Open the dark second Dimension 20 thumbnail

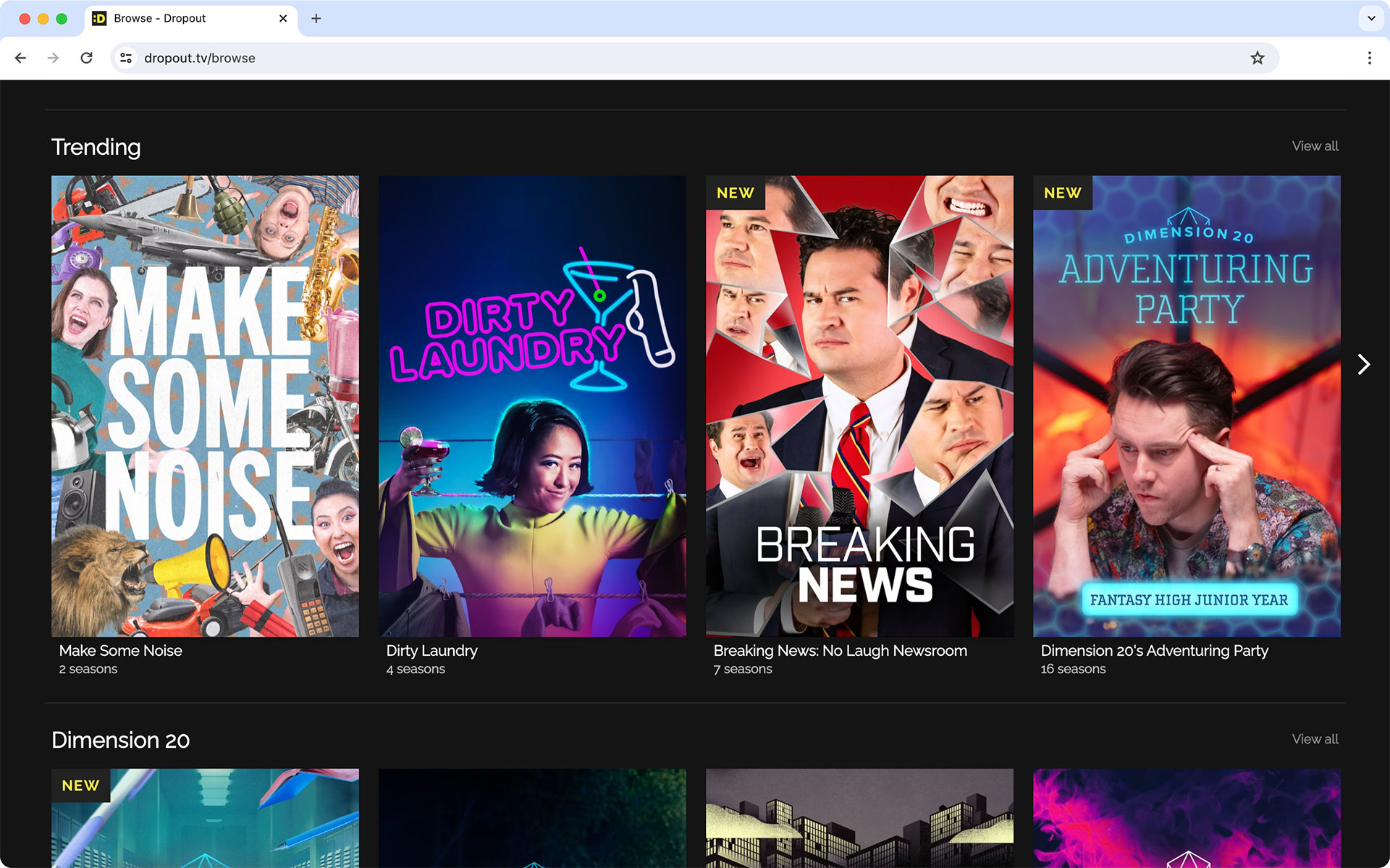pyautogui.click(x=532, y=818)
